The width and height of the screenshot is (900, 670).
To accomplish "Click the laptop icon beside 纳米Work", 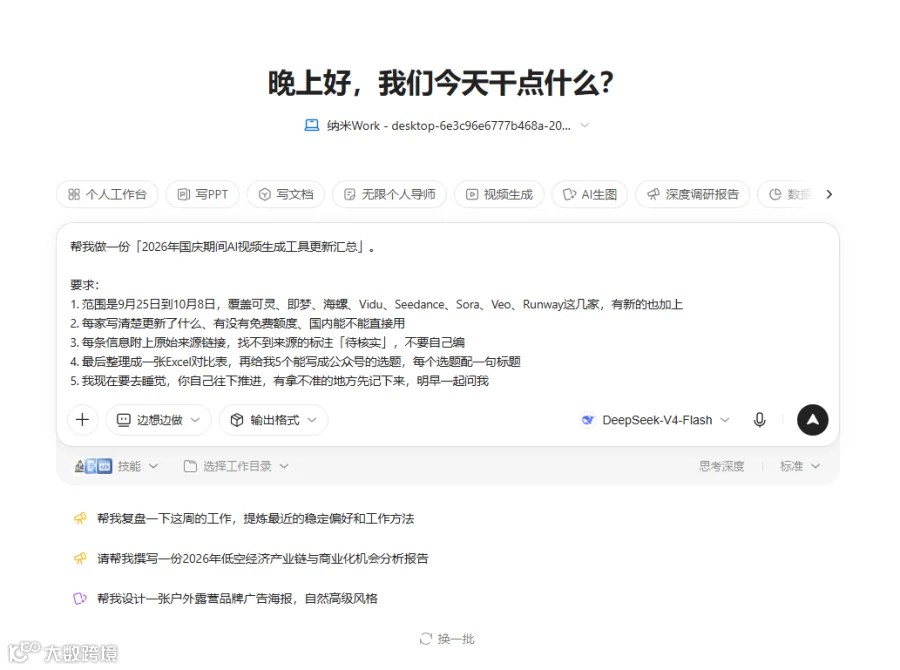I will point(312,125).
